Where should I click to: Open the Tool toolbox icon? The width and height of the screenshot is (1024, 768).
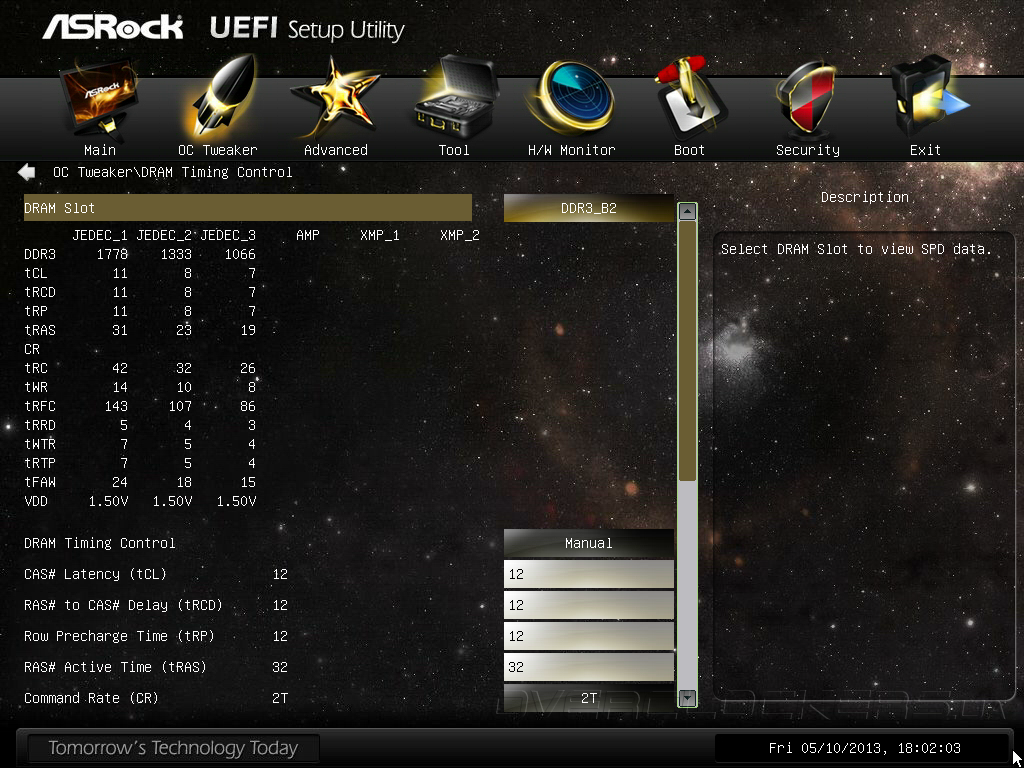pos(455,98)
